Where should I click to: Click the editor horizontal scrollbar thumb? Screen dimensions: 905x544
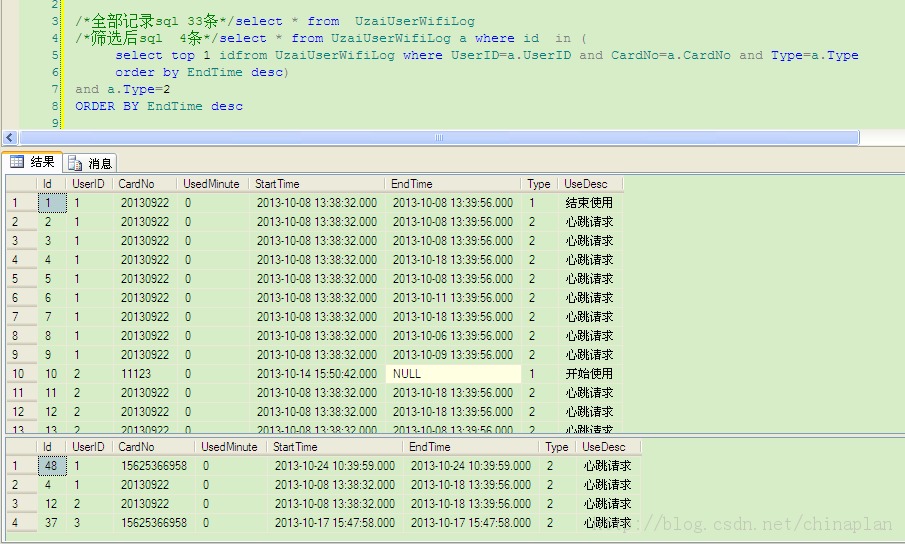(x=439, y=137)
